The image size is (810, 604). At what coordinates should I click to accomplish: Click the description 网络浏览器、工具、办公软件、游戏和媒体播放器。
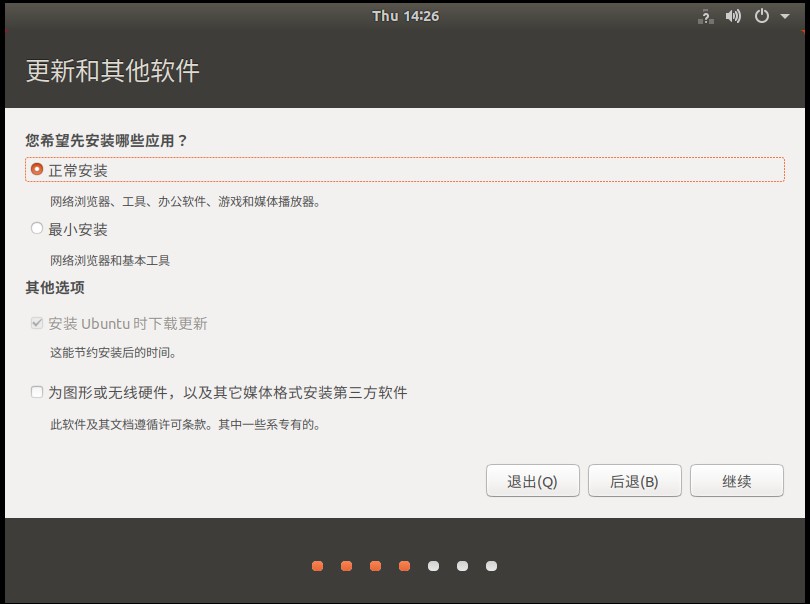pos(185,202)
